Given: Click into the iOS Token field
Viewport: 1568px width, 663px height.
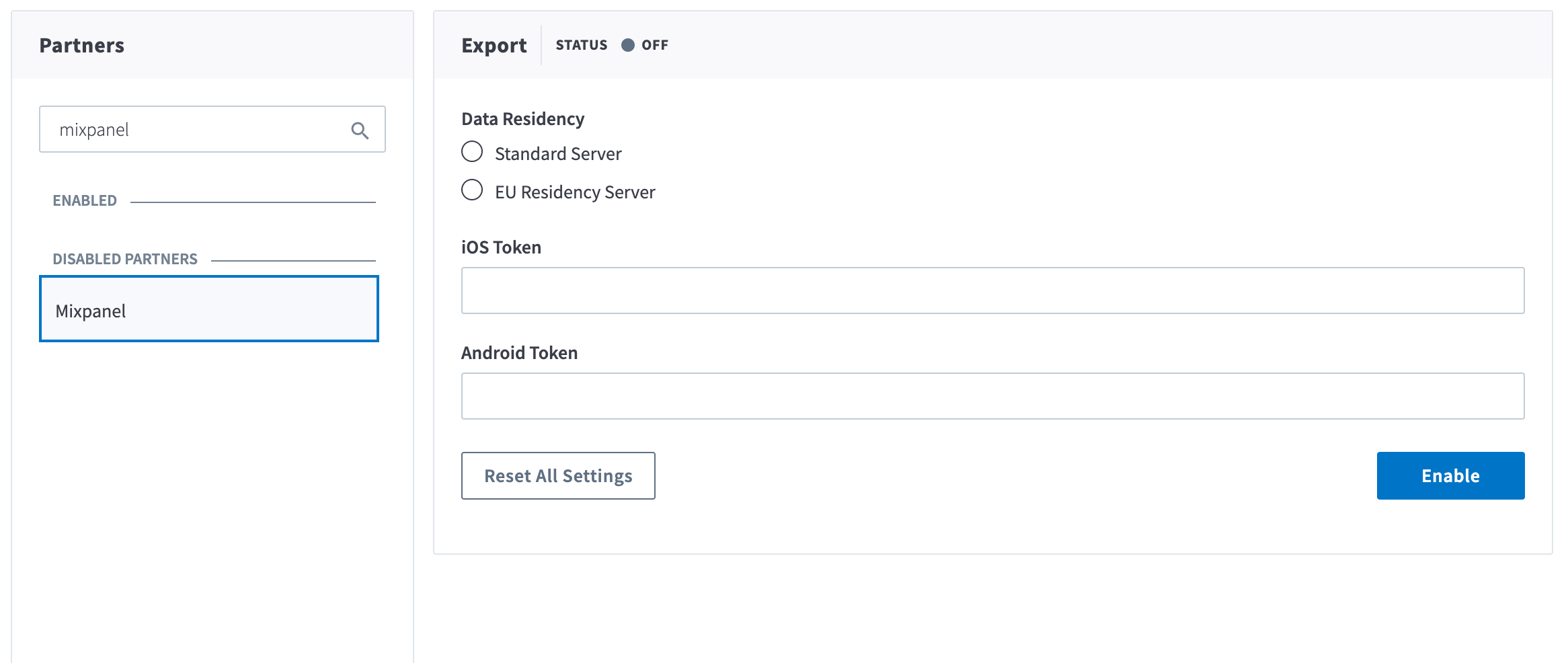Looking at the screenshot, I should [992, 290].
